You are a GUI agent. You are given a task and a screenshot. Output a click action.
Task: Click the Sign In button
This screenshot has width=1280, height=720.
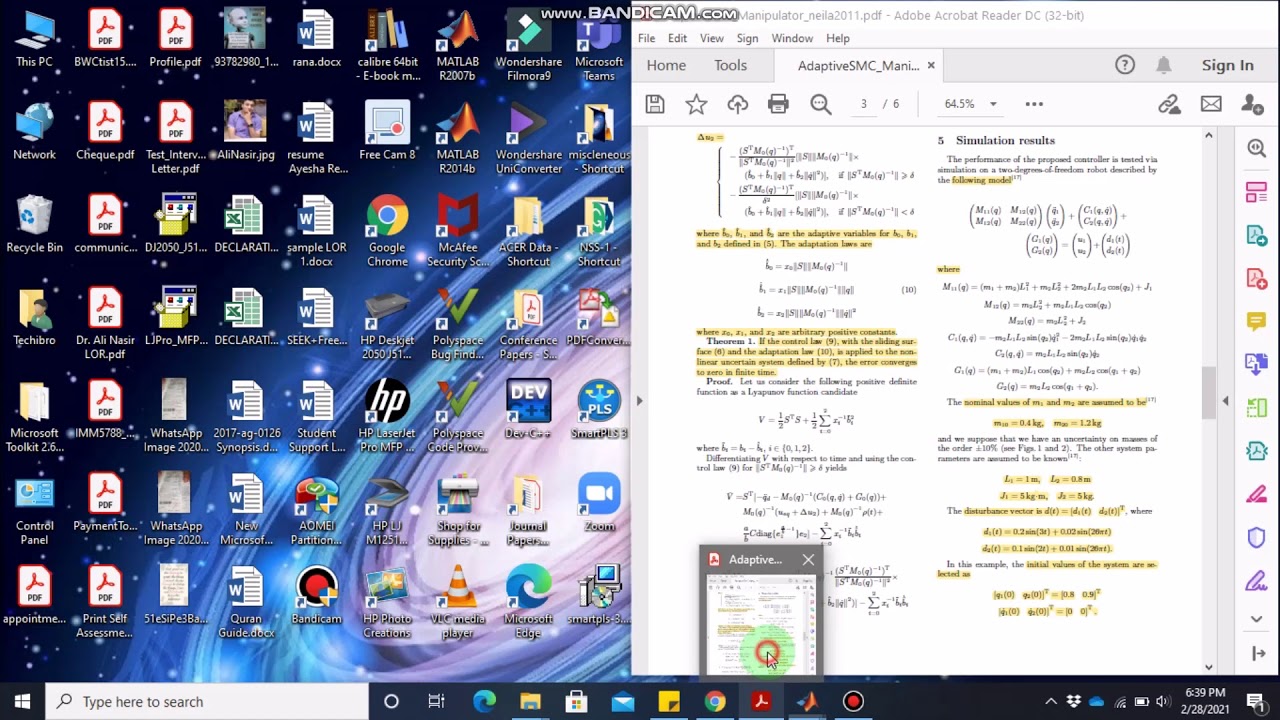pyautogui.click(x=1227, y=65)
